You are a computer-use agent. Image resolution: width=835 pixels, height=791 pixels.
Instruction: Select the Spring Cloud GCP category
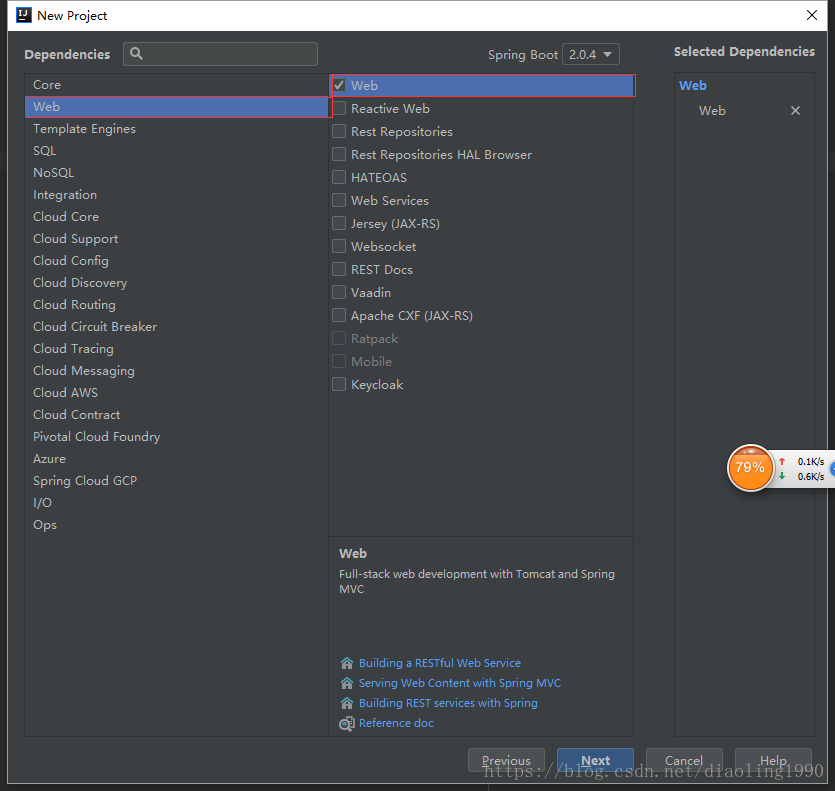[176, 481]
